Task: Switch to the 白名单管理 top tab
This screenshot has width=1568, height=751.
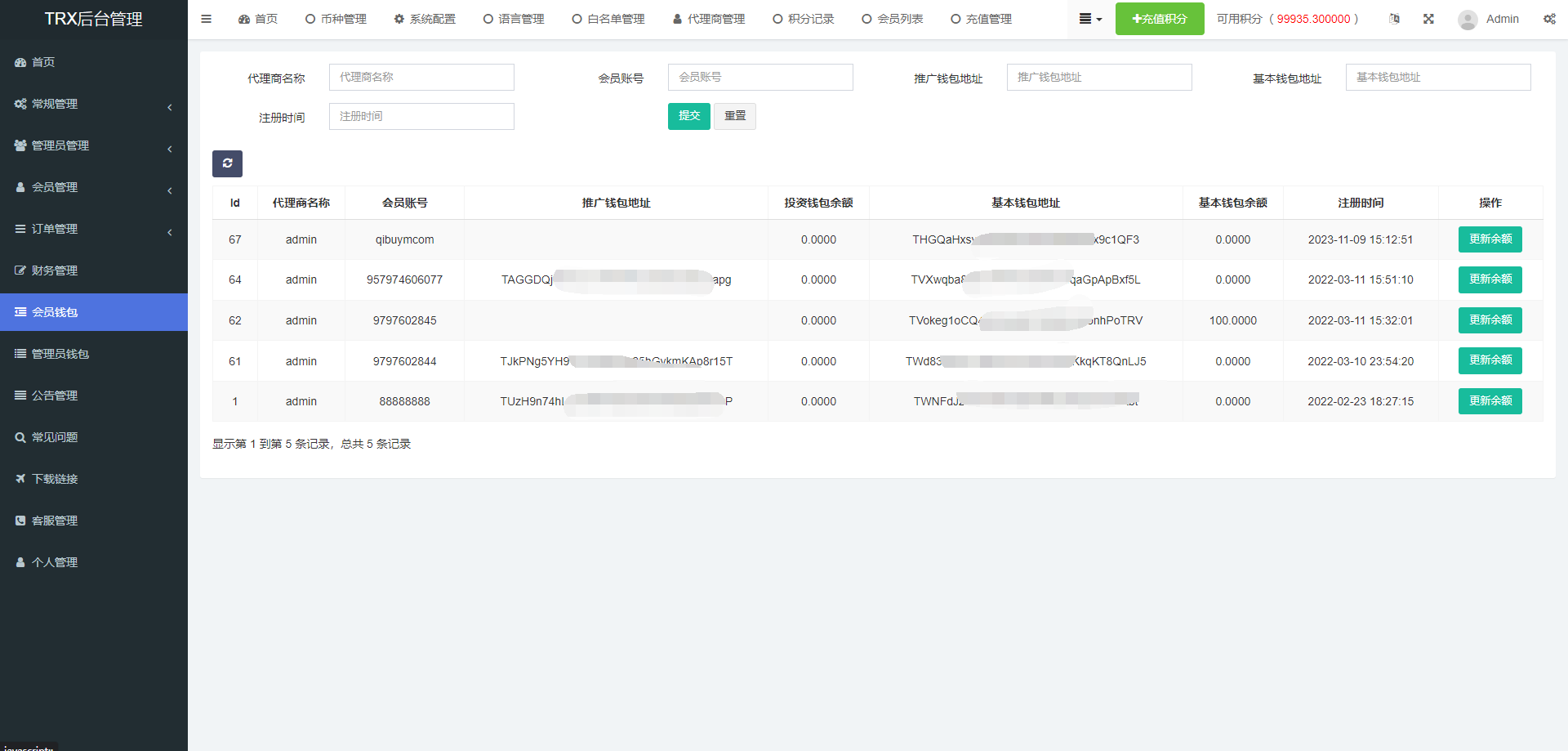Action: 608,19
